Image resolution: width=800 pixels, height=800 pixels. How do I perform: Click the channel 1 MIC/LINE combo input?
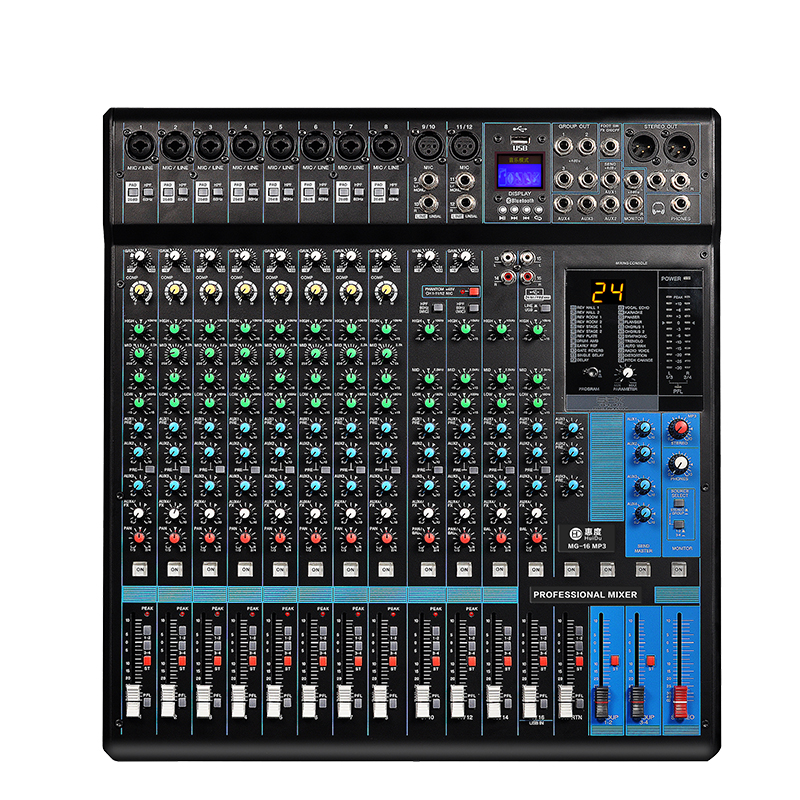137,146
